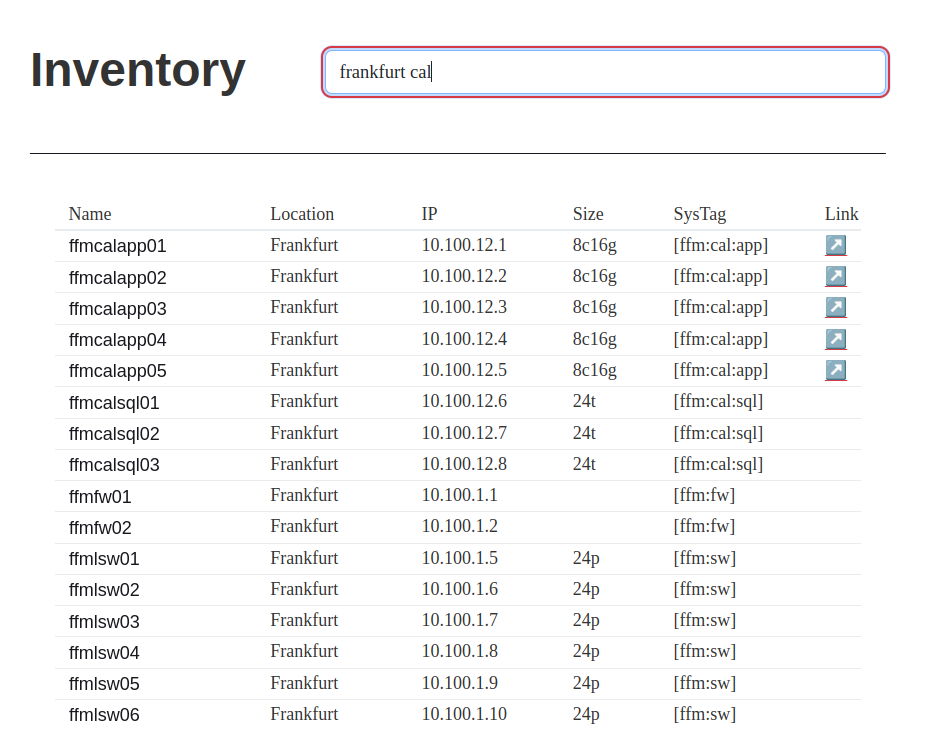This screenshot has height=730, width=926.
Task: Click the Name column header
Action: [90, 214]
